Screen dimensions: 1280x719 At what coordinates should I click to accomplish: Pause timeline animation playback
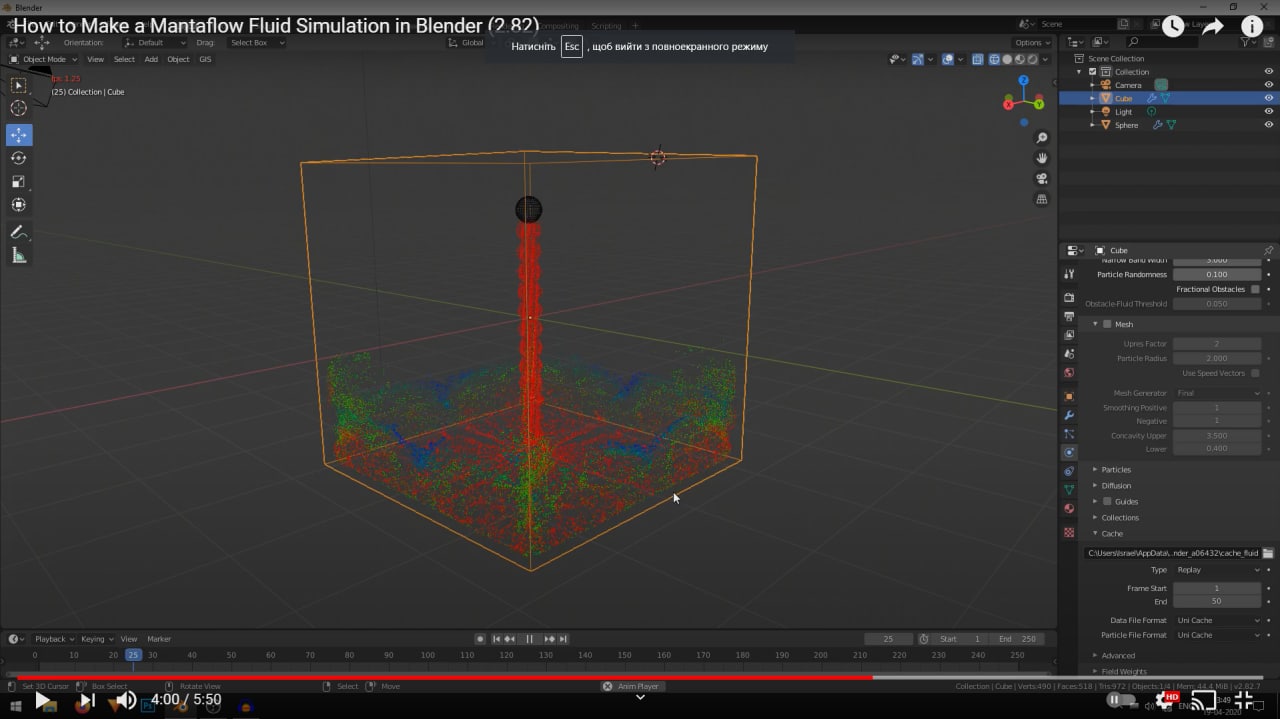(530, 639)
